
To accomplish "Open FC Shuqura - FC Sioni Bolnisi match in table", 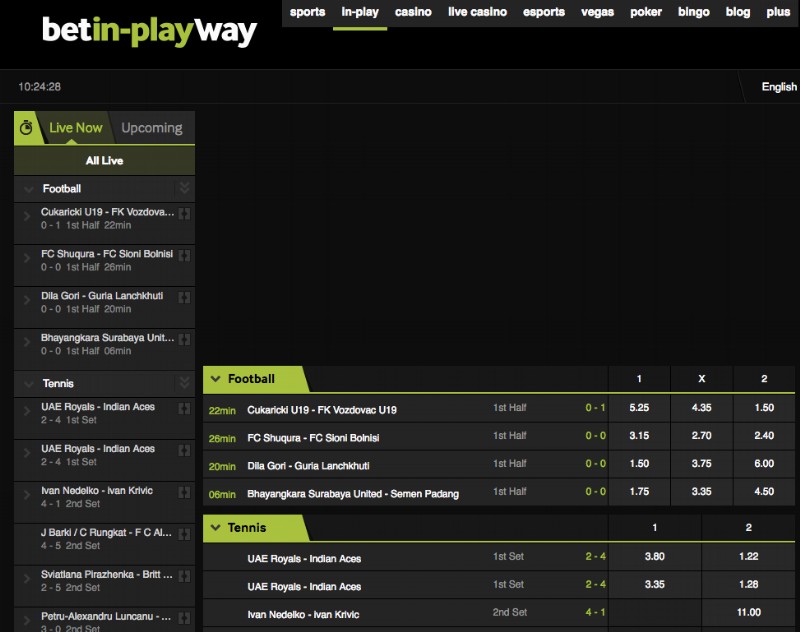I will [313, 438].
